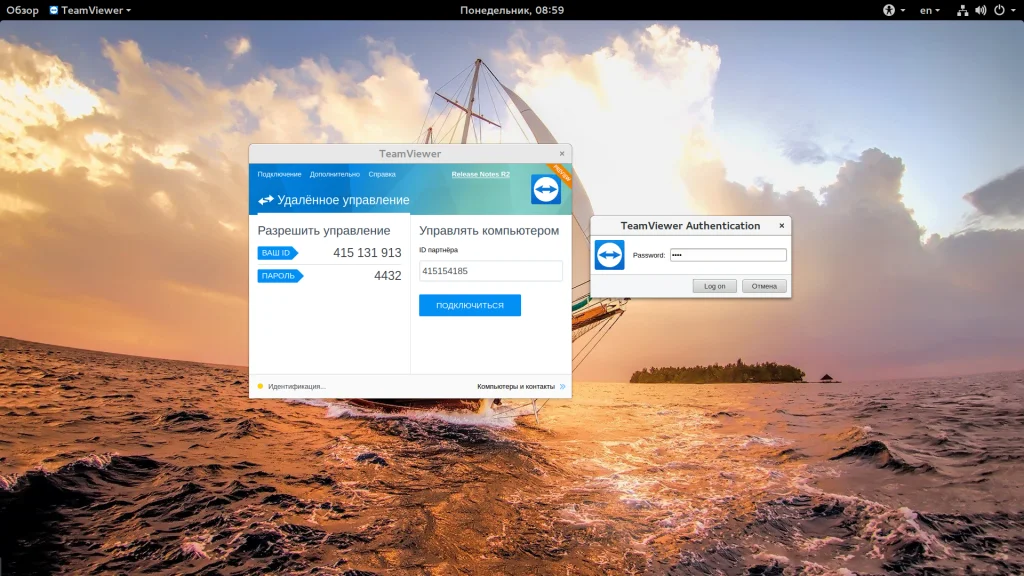The image size is (1024, 576).
Task: Open the 'en' keyboard layout dropdown
Action: (929, 10)
